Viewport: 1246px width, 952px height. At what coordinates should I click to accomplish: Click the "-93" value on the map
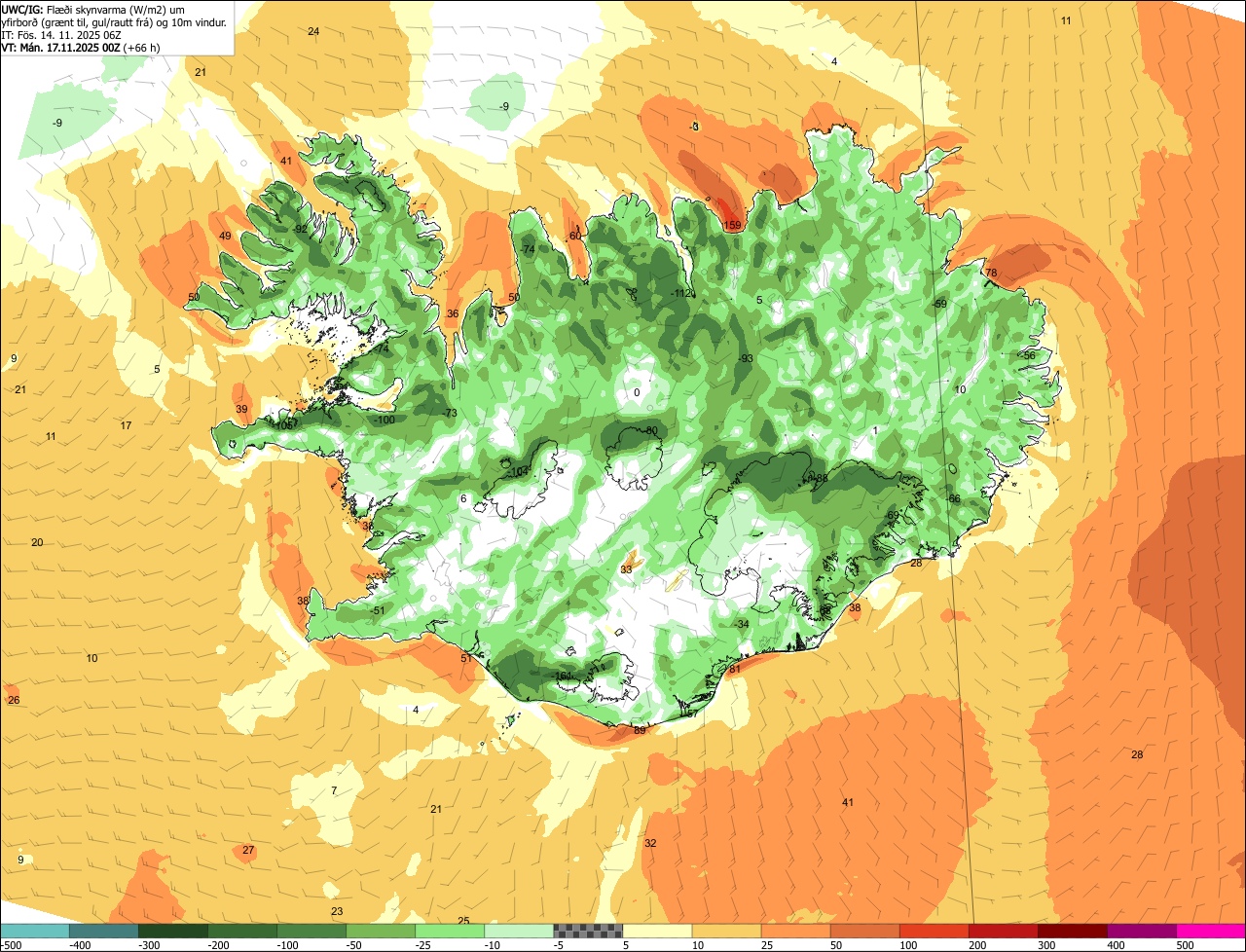click(x=747, y=358)
